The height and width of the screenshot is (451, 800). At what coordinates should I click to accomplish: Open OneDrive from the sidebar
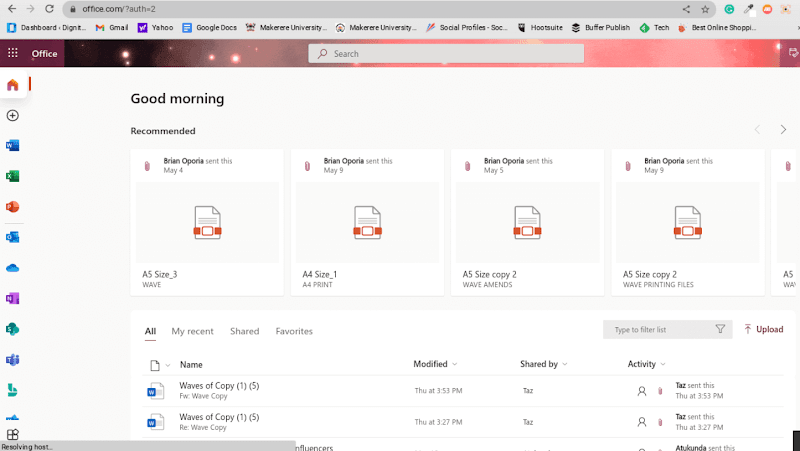13,268
